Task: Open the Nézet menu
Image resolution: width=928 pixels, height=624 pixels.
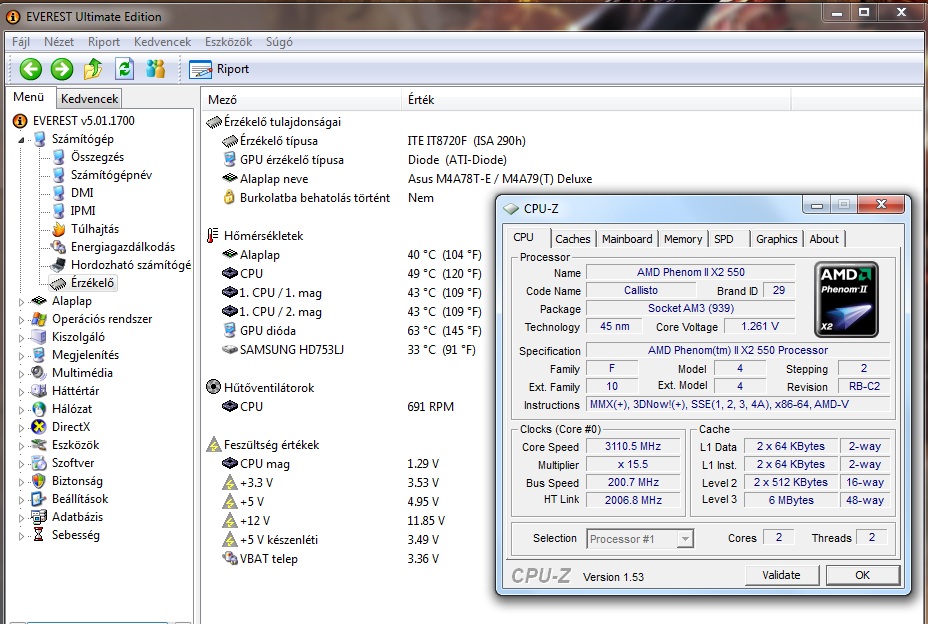Action: pyautogui.click(x=59, y=42)
